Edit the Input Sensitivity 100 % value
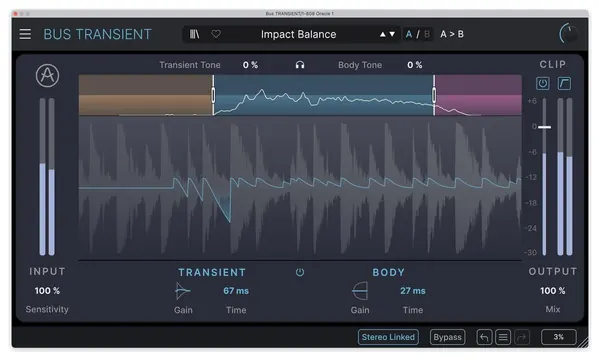The height and width of the screenshot is (360, 600). [x=47, y=291]
